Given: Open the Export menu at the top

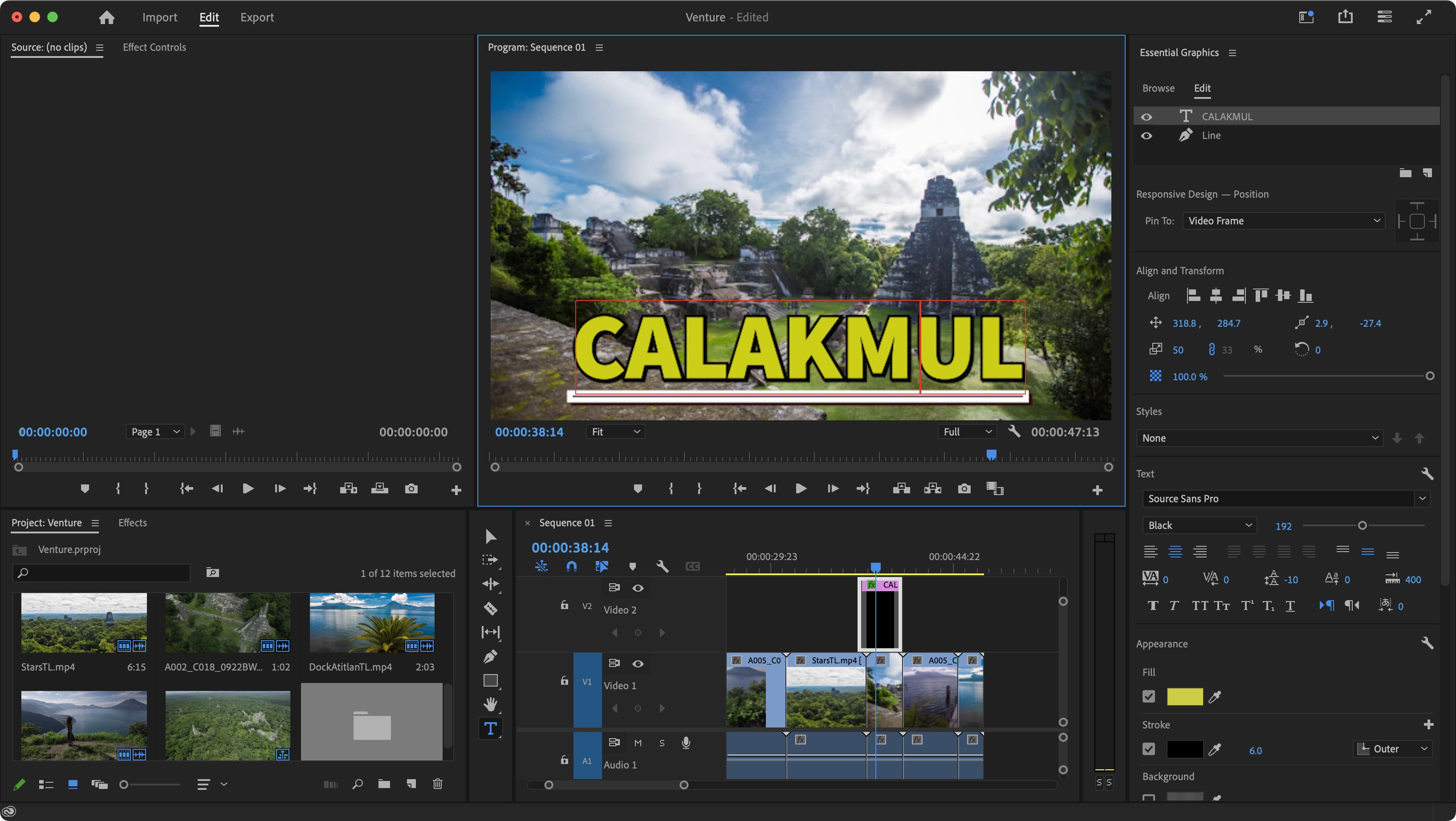Looking at the screenshot, I should (256, 17).
